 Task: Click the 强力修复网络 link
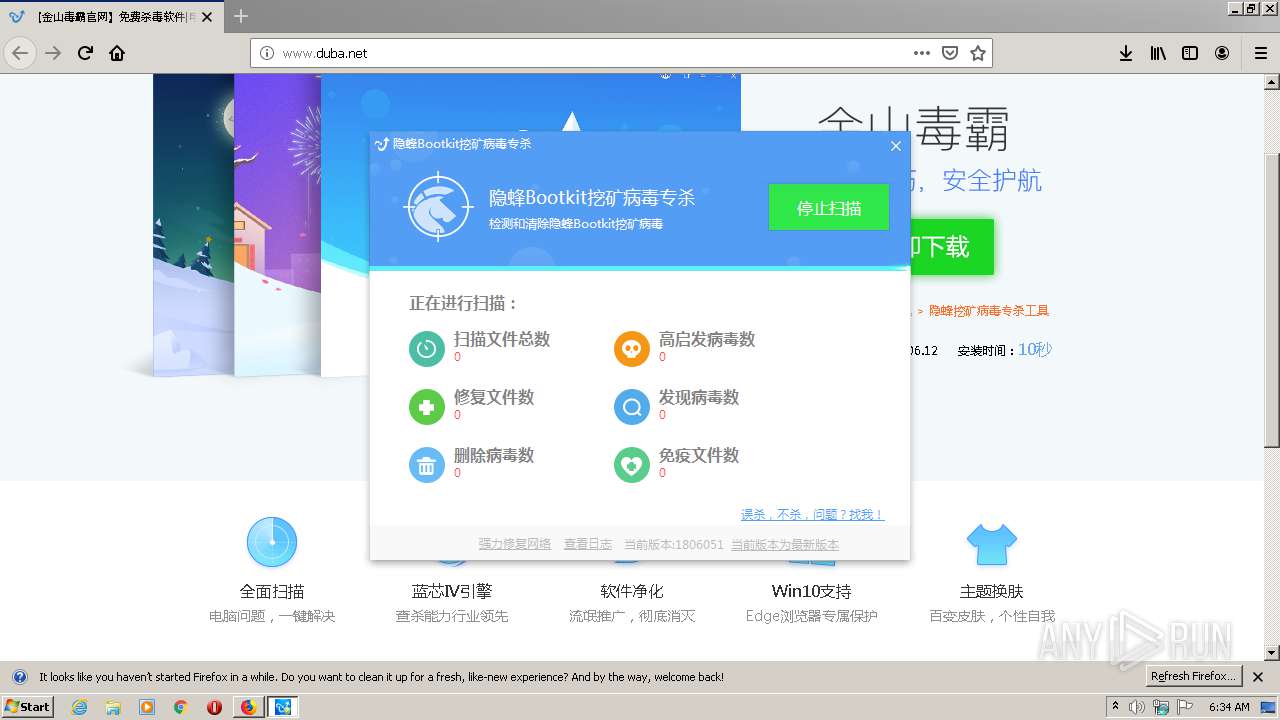515,544
